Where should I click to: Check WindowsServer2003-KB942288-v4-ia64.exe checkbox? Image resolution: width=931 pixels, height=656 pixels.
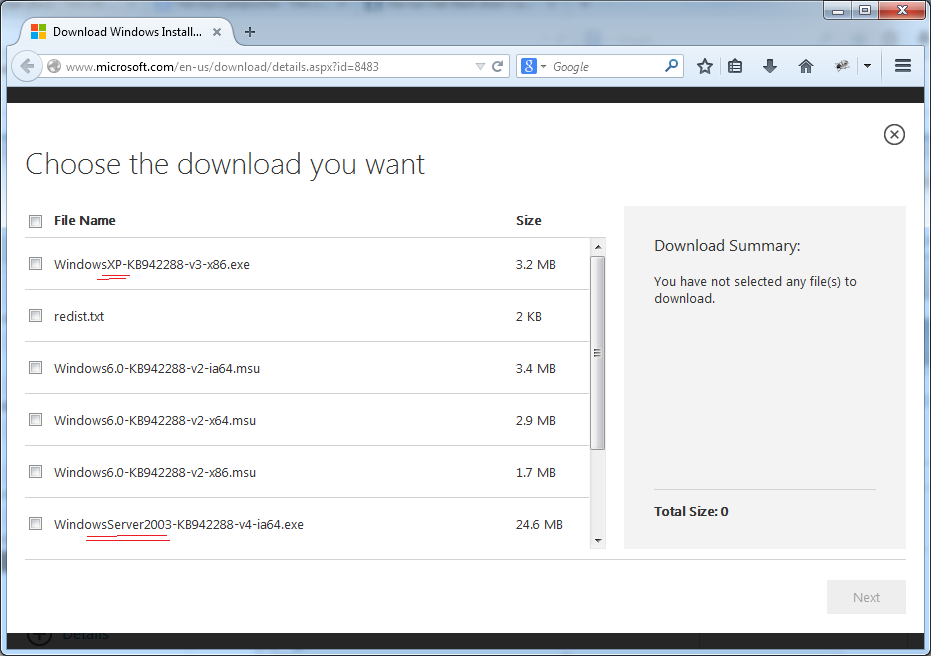click(36, 524)
